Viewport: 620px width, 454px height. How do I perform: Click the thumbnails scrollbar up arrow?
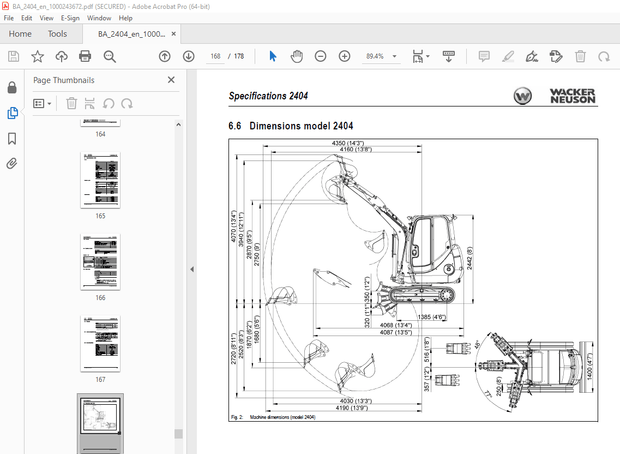click(178, 125)
